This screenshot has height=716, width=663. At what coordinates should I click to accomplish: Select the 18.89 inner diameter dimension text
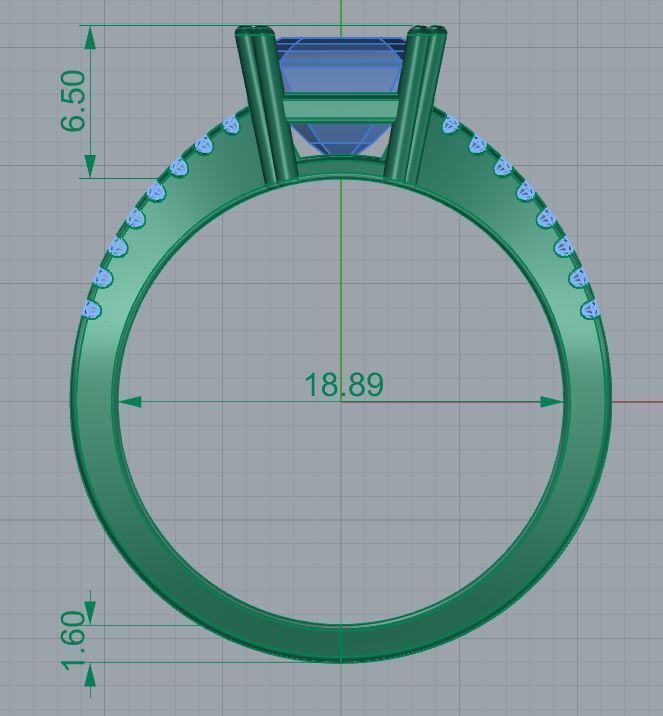343,384
